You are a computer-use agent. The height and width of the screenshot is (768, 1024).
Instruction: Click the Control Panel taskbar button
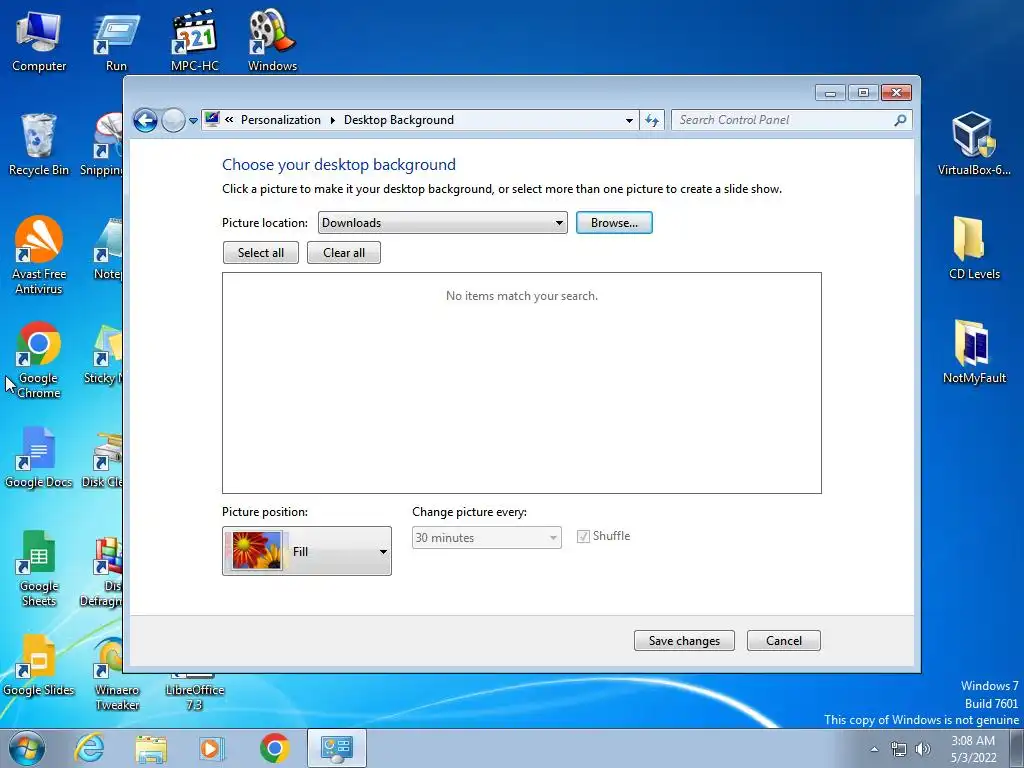[336, 748]
